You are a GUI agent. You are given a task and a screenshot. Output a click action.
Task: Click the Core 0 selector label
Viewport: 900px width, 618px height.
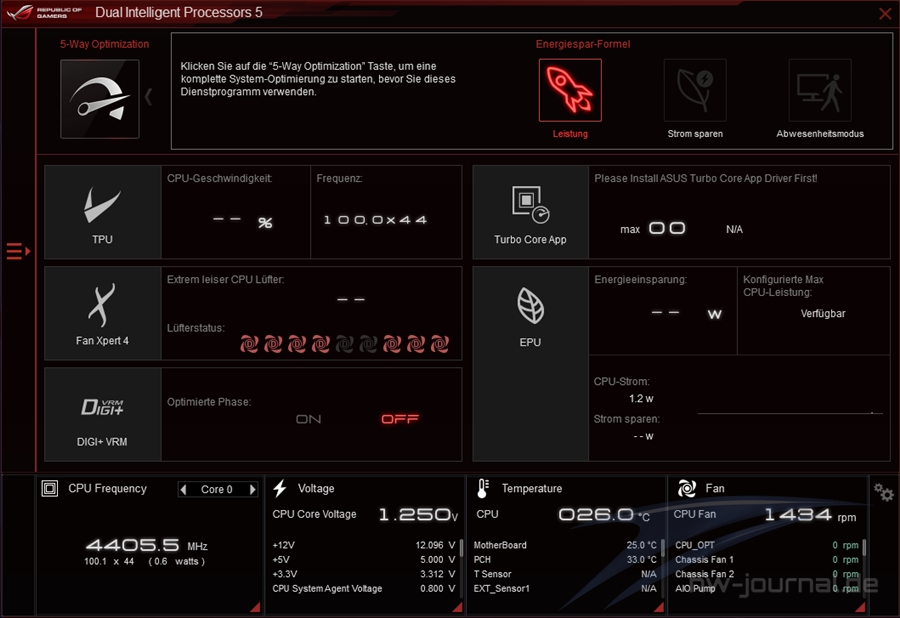point(216,489)
